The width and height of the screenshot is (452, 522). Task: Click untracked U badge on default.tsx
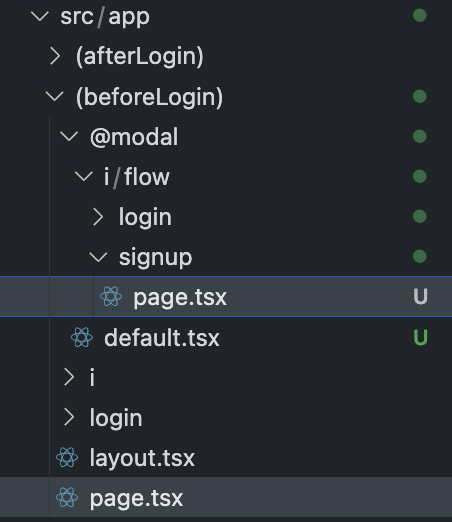tap(420, 337)
